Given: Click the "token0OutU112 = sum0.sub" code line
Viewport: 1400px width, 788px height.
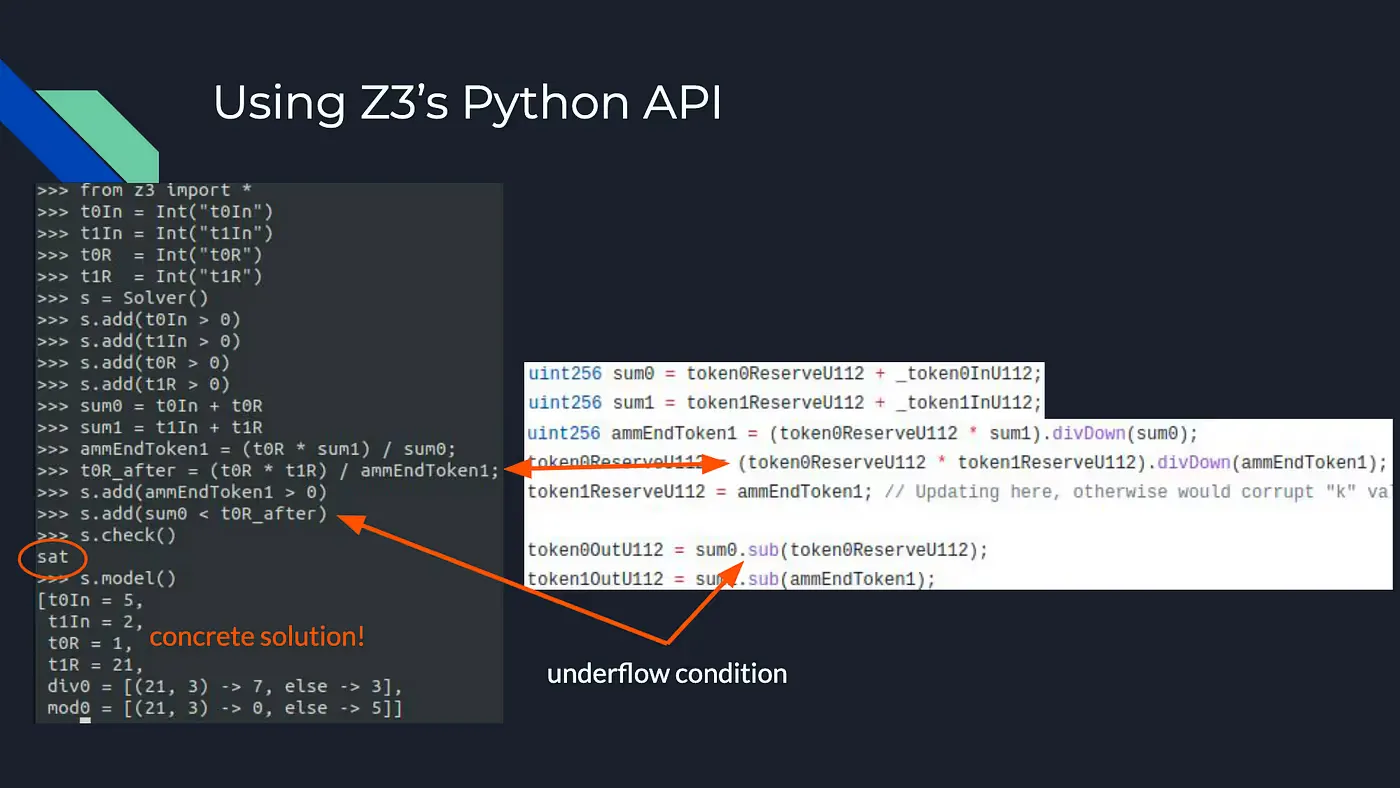Looking at the screenshot, I should (x=757, y=550).
